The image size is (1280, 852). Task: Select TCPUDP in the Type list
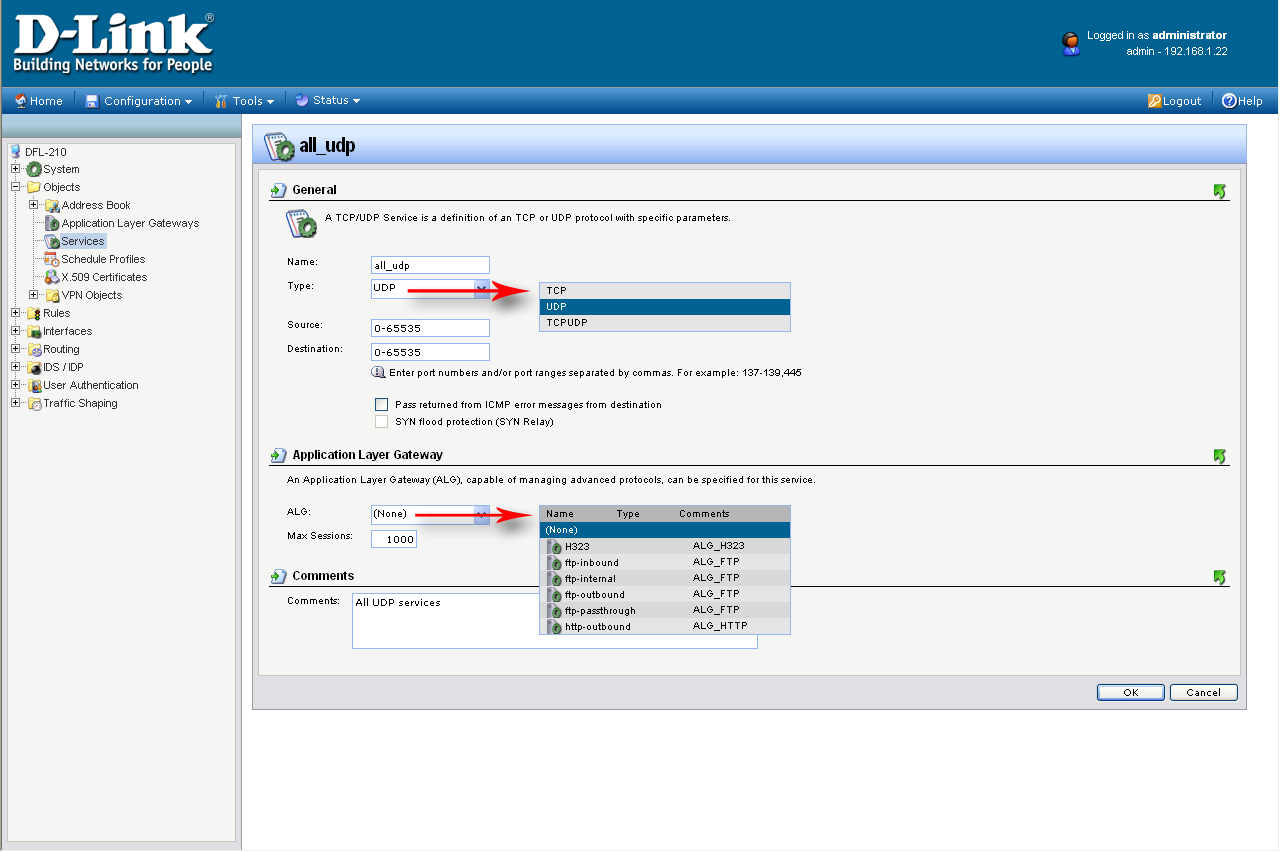(665, 323)
